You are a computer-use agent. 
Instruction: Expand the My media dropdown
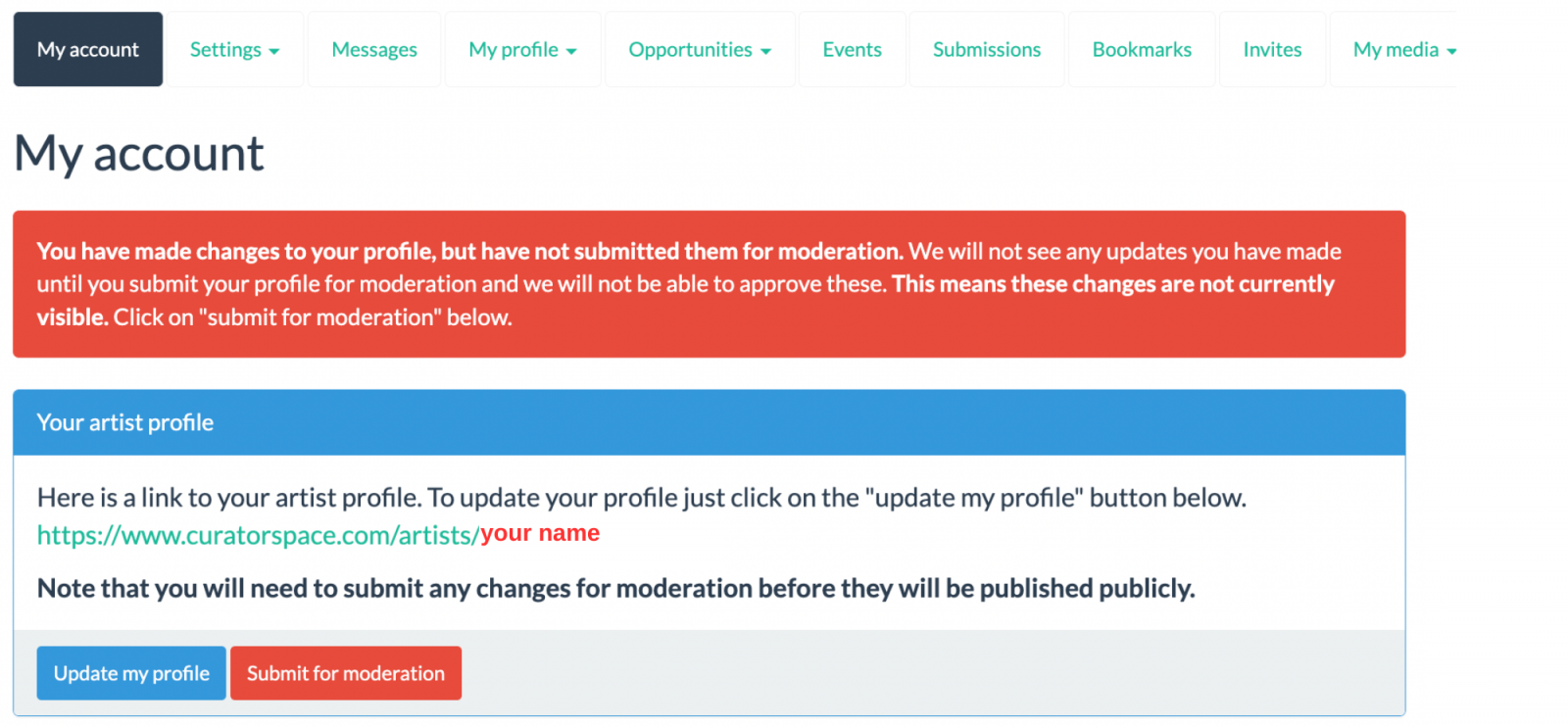(1403, 50)
